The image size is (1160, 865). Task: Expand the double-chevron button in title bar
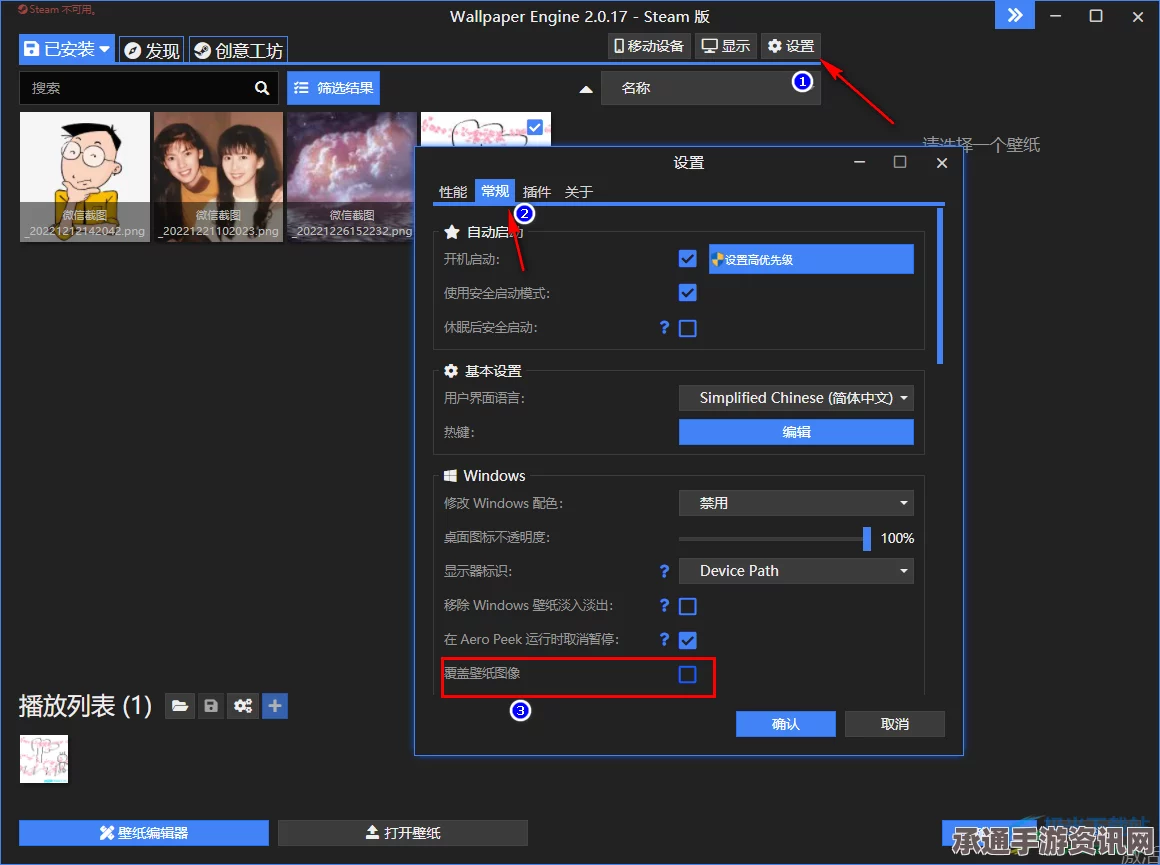coord(1016,16)
